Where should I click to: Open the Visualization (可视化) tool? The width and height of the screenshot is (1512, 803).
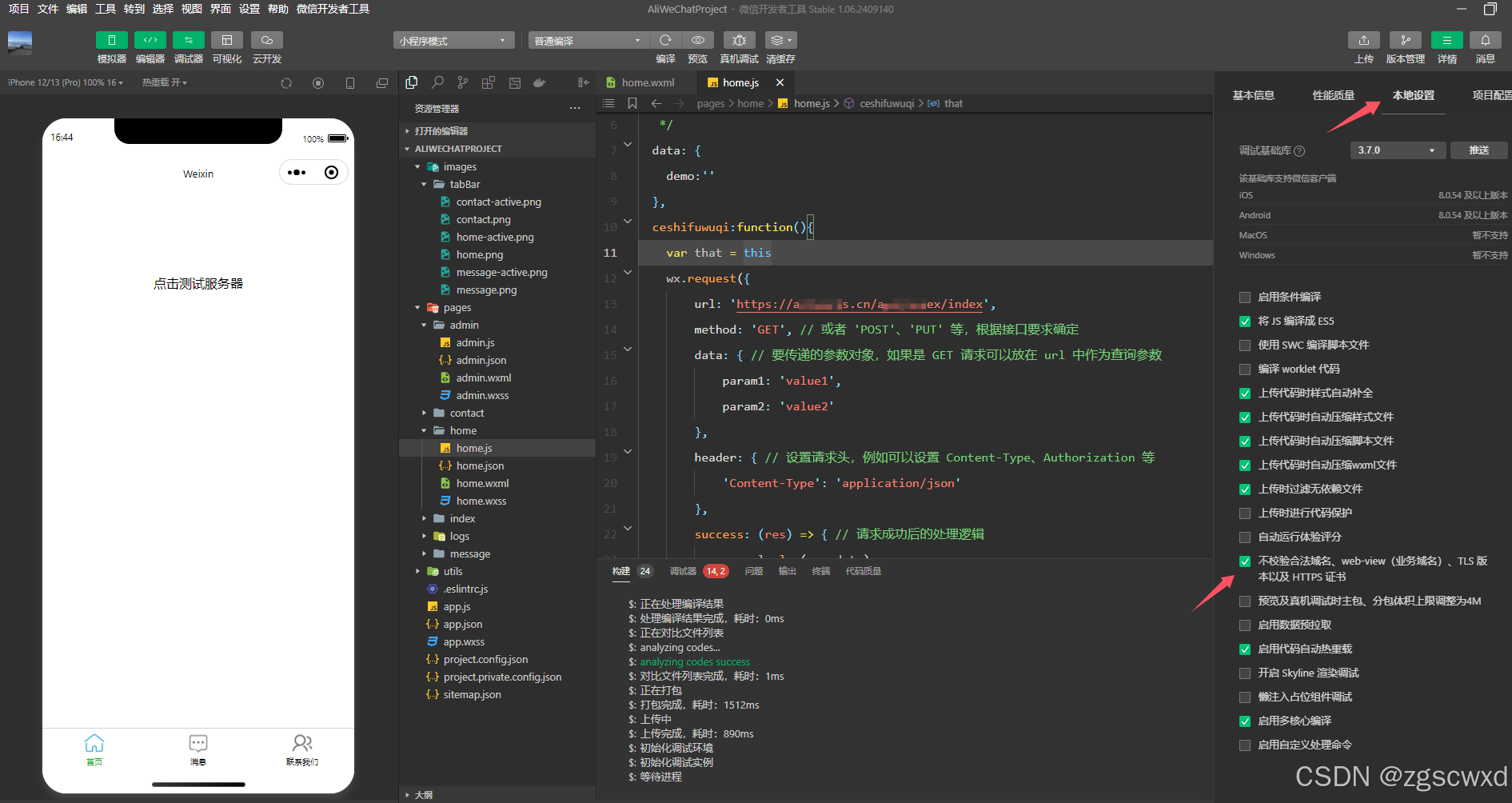[227, 40]
